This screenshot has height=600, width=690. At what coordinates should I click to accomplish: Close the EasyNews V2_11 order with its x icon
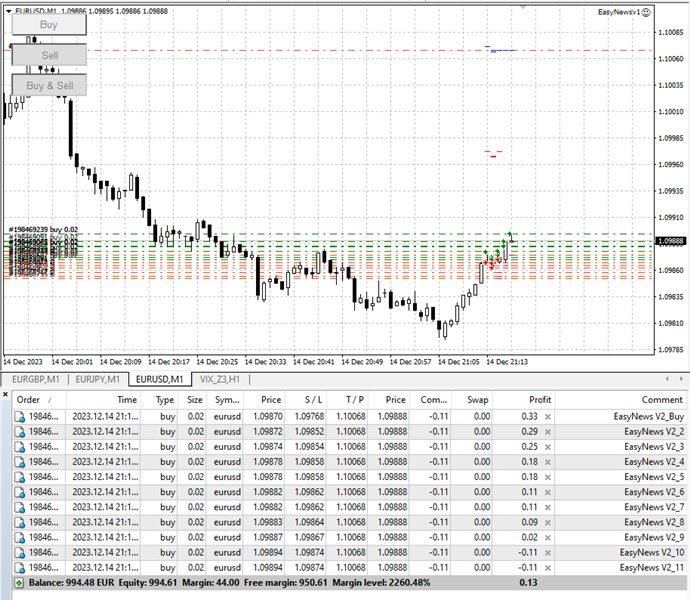547,567
